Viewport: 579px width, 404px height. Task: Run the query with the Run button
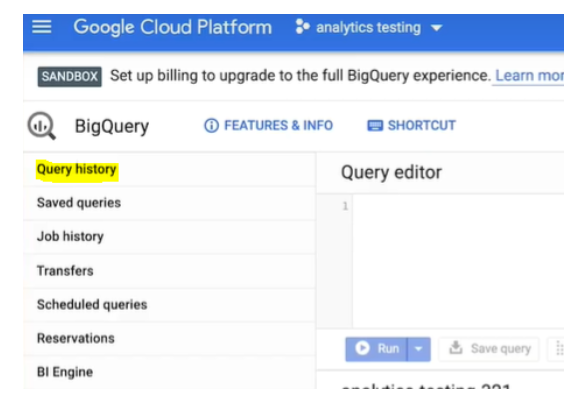coord(377,349)
